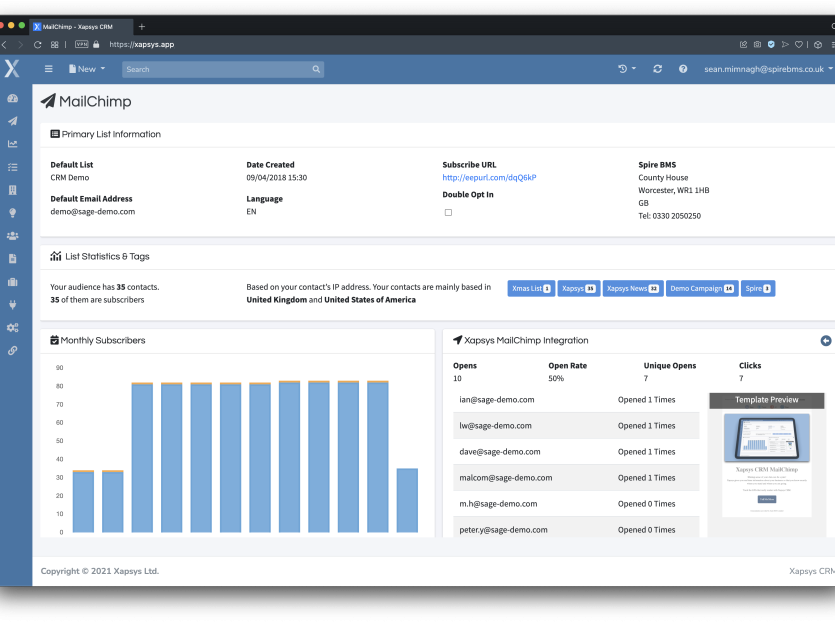835x626 pixels.
Task: Open the chain link sidebar icon
Action: tap(13, 350)
